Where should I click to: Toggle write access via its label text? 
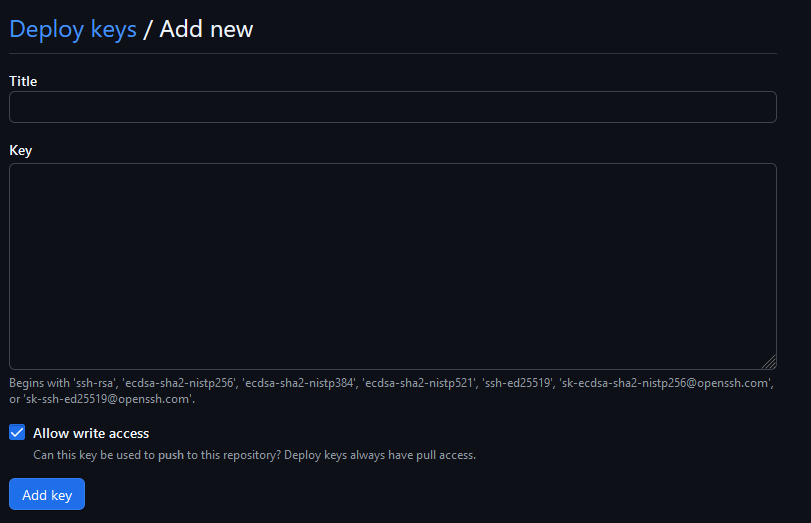pyautogui.click(x=91, y=433)
